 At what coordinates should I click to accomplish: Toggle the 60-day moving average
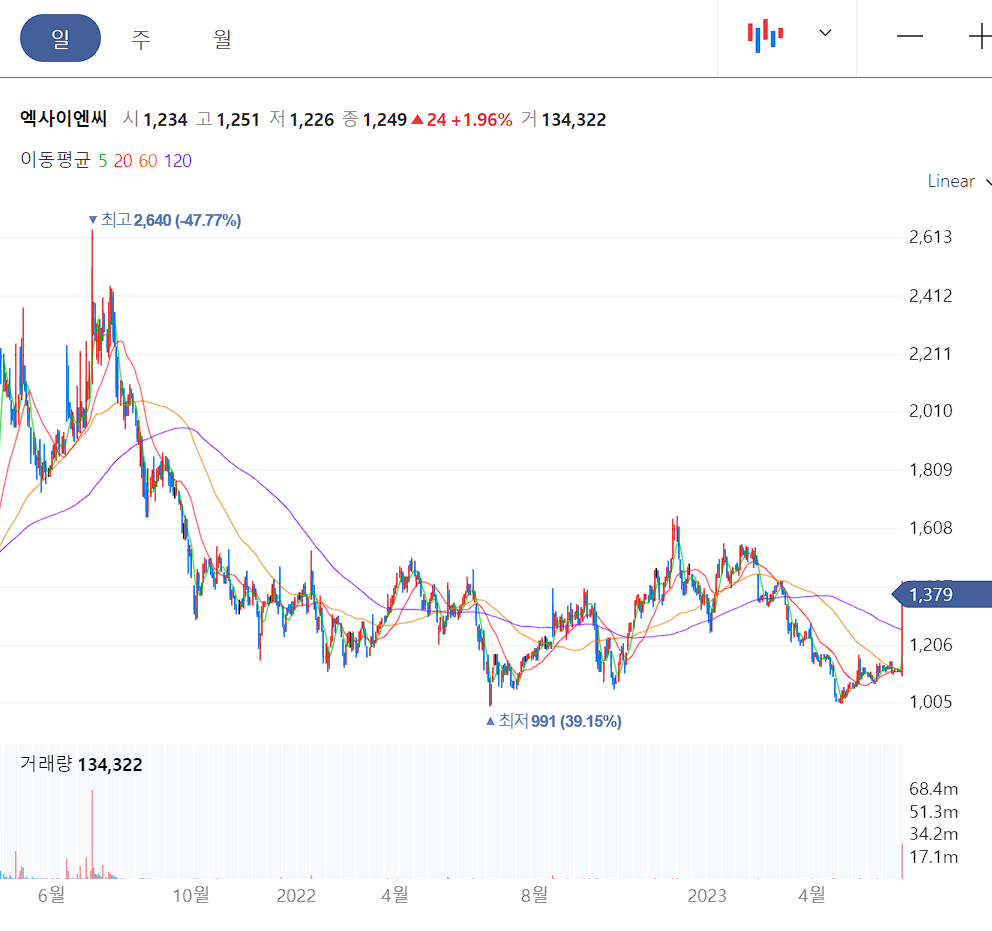147,160
